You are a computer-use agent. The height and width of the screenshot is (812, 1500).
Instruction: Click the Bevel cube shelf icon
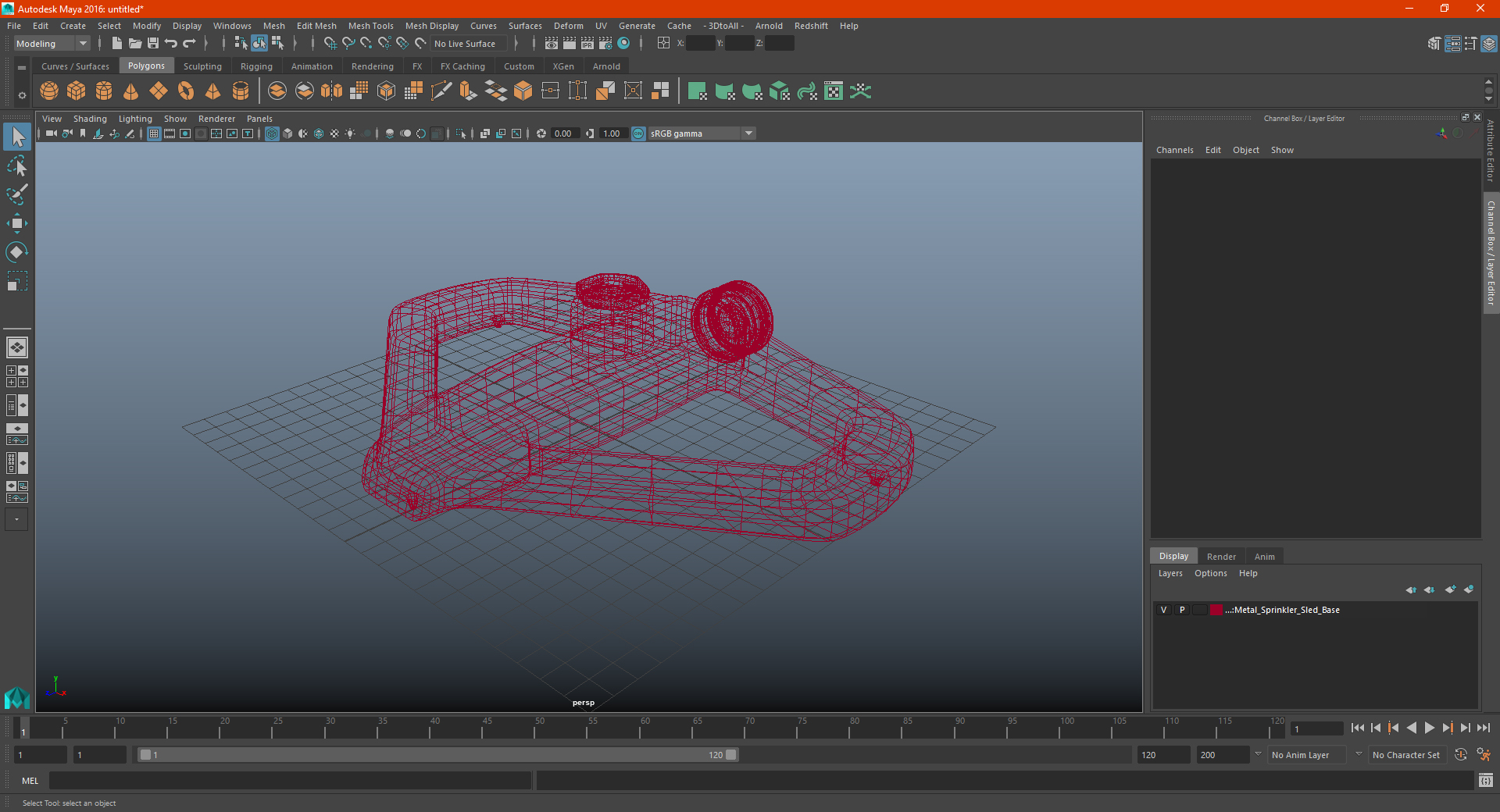[x=523, y=91]
